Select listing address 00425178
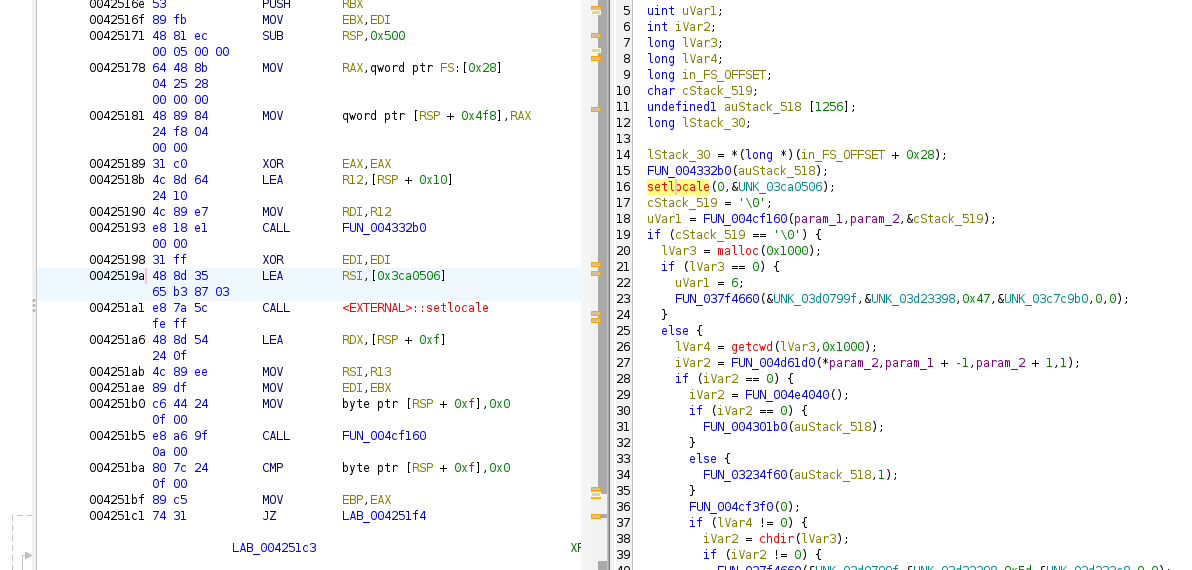This screenshot has height=570, width=1192. (116, 68)
